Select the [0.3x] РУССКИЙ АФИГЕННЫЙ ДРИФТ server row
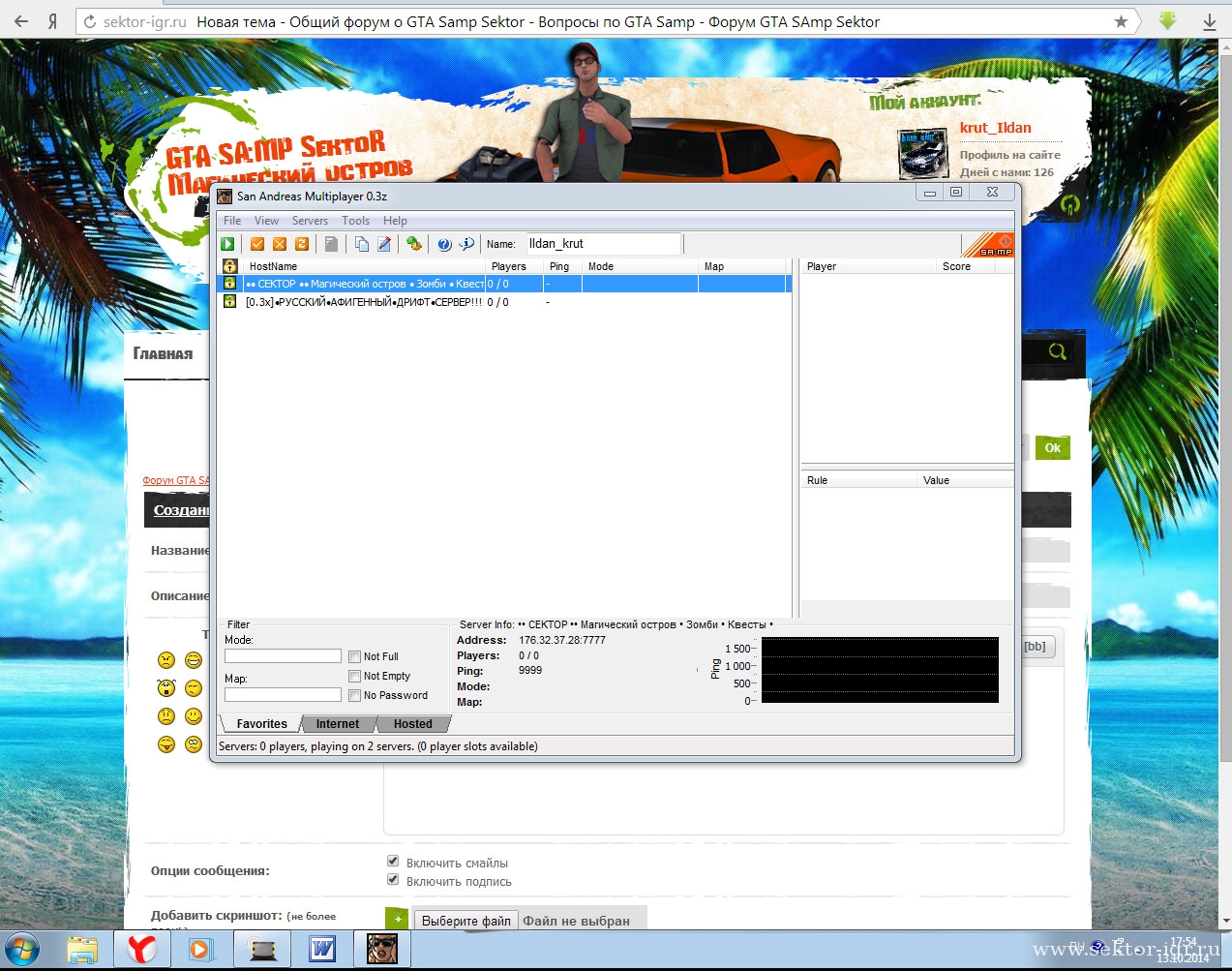The width and height of the screenshot is (1232, 971). click(503, 302)
